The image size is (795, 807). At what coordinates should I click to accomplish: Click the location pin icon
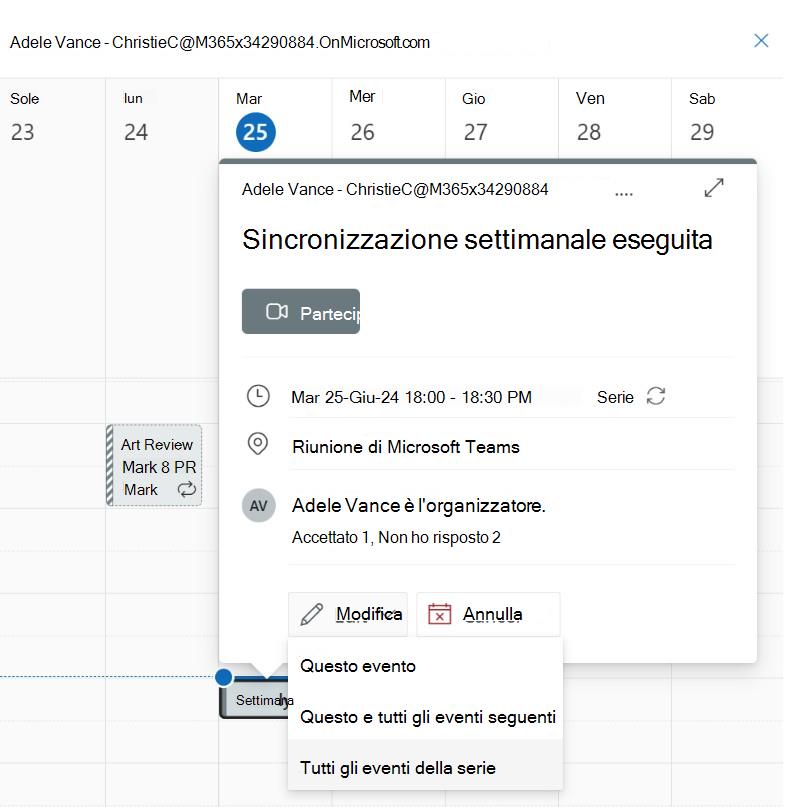click(x=257, y=444)
